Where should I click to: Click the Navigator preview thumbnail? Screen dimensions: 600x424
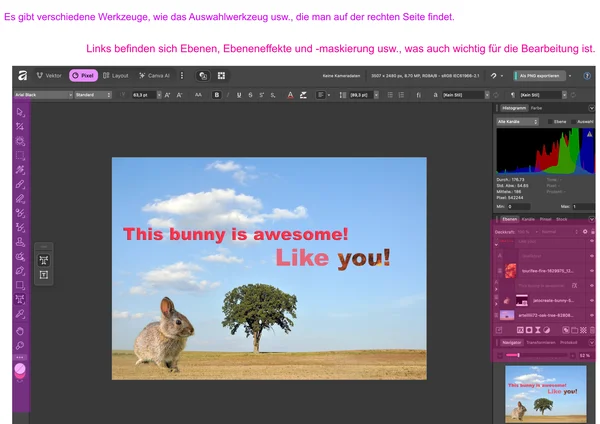(545, 394)
